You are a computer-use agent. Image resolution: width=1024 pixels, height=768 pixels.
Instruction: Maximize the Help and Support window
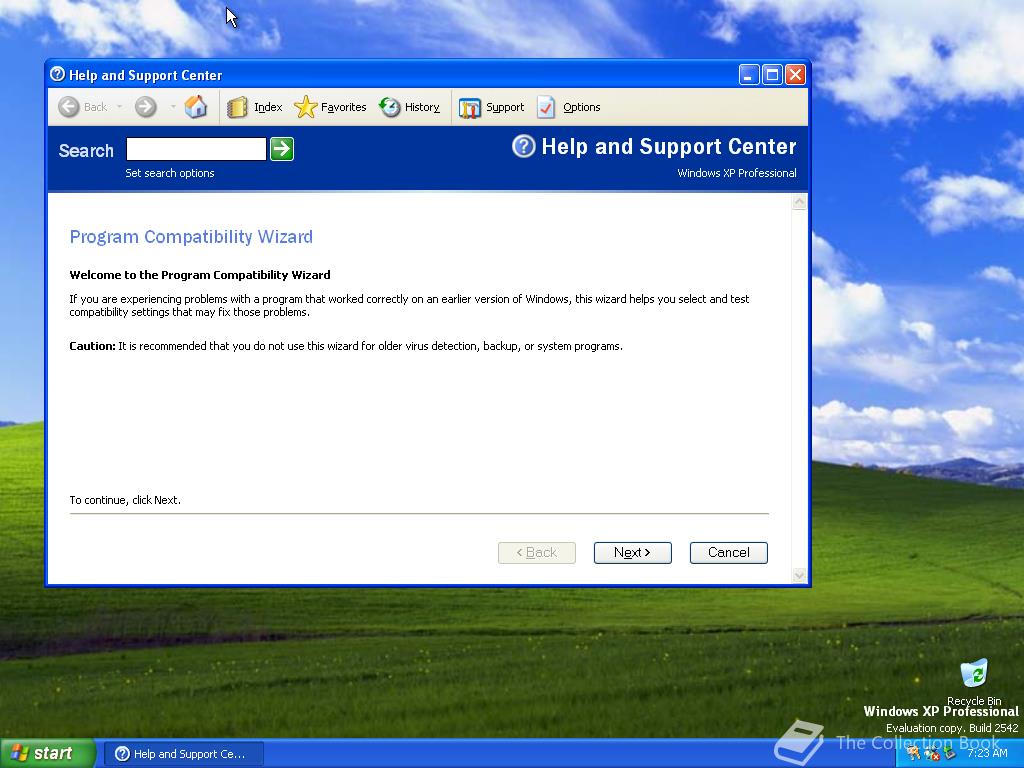coord(772,74)
